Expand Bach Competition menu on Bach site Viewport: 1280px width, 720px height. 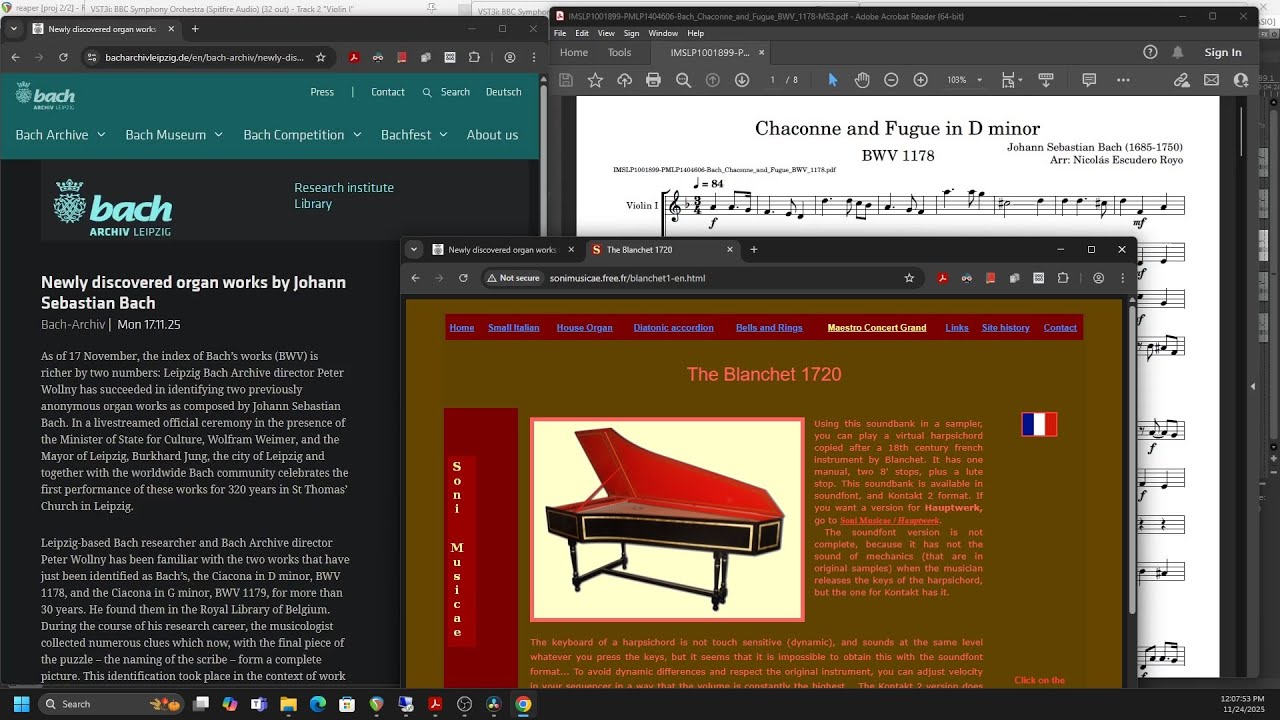coord(302,135)
